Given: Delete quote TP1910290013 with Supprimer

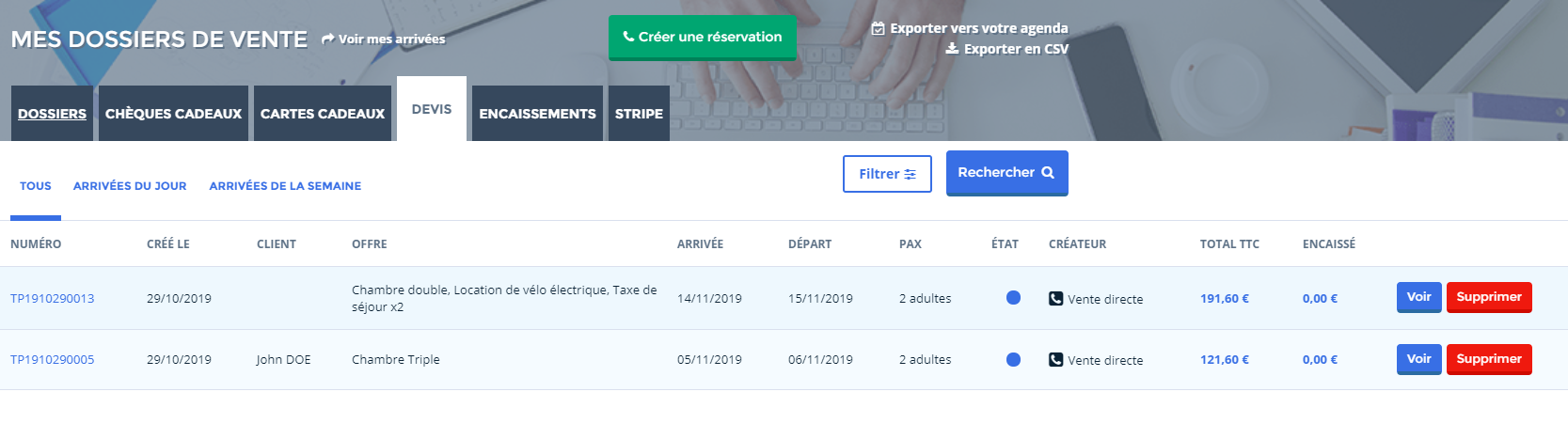Looking at the screenshot, I should [1489, 297].
